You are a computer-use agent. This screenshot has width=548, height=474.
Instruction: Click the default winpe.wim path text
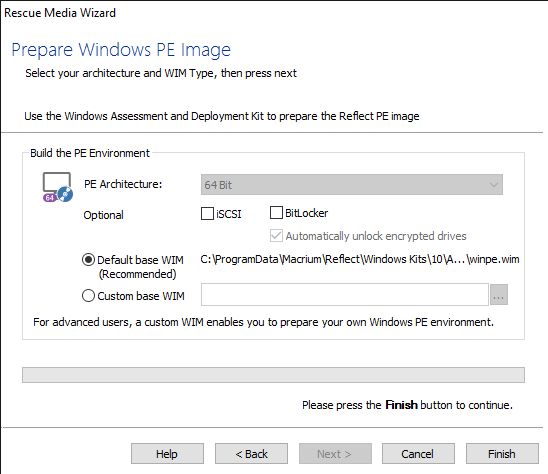pyautogui.click(x=360, y=259)
